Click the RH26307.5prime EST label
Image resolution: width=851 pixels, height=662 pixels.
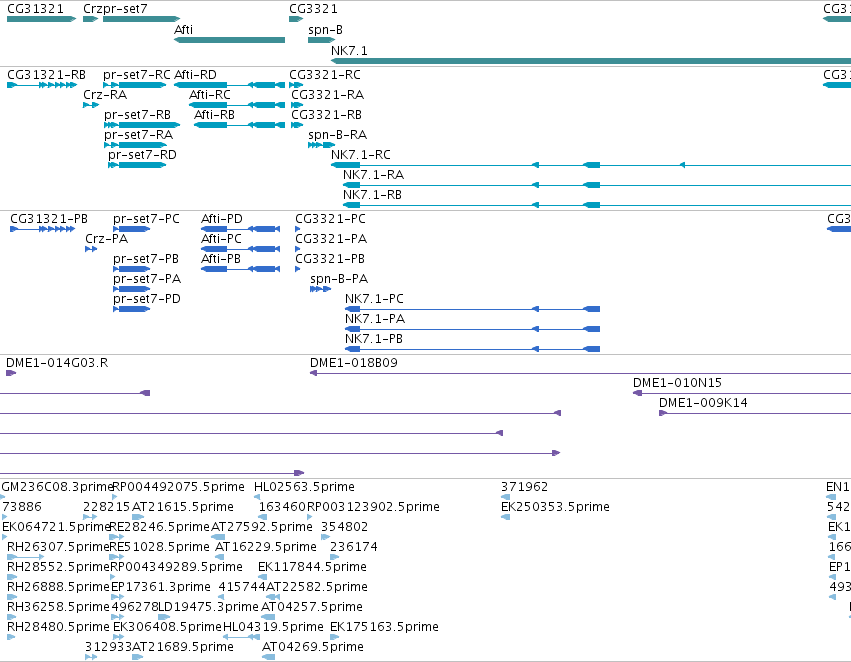(58, 547)
